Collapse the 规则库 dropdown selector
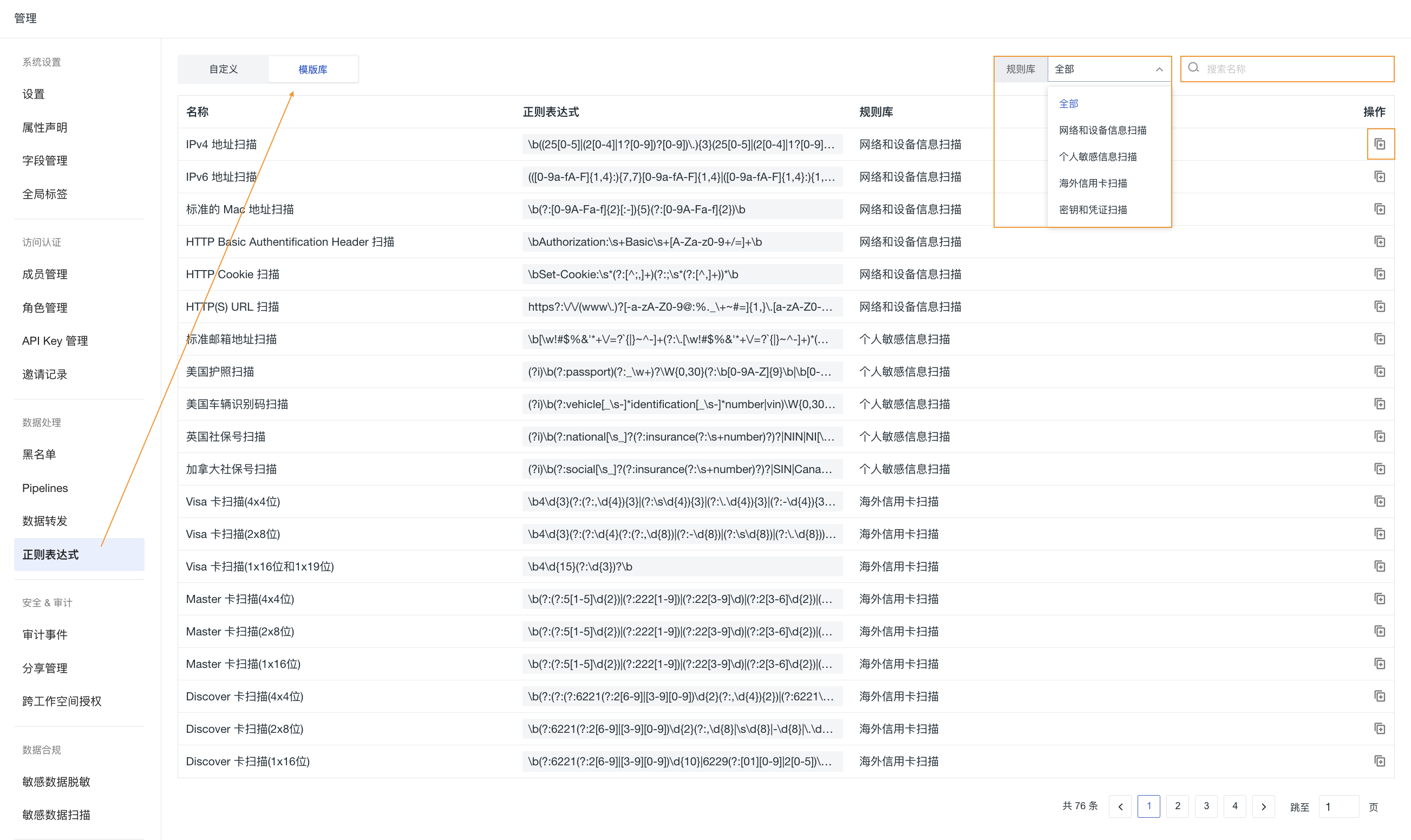The image size is (1411, 840). coord(1159,69)
